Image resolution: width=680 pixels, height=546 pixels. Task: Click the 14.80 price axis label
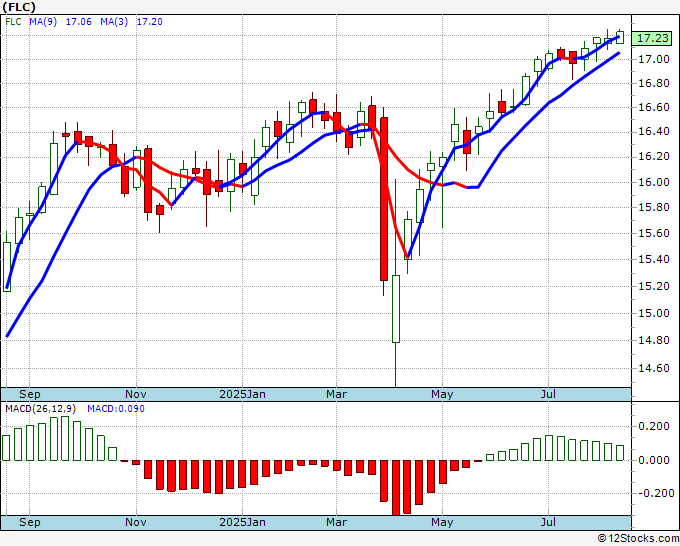[654, 340]
